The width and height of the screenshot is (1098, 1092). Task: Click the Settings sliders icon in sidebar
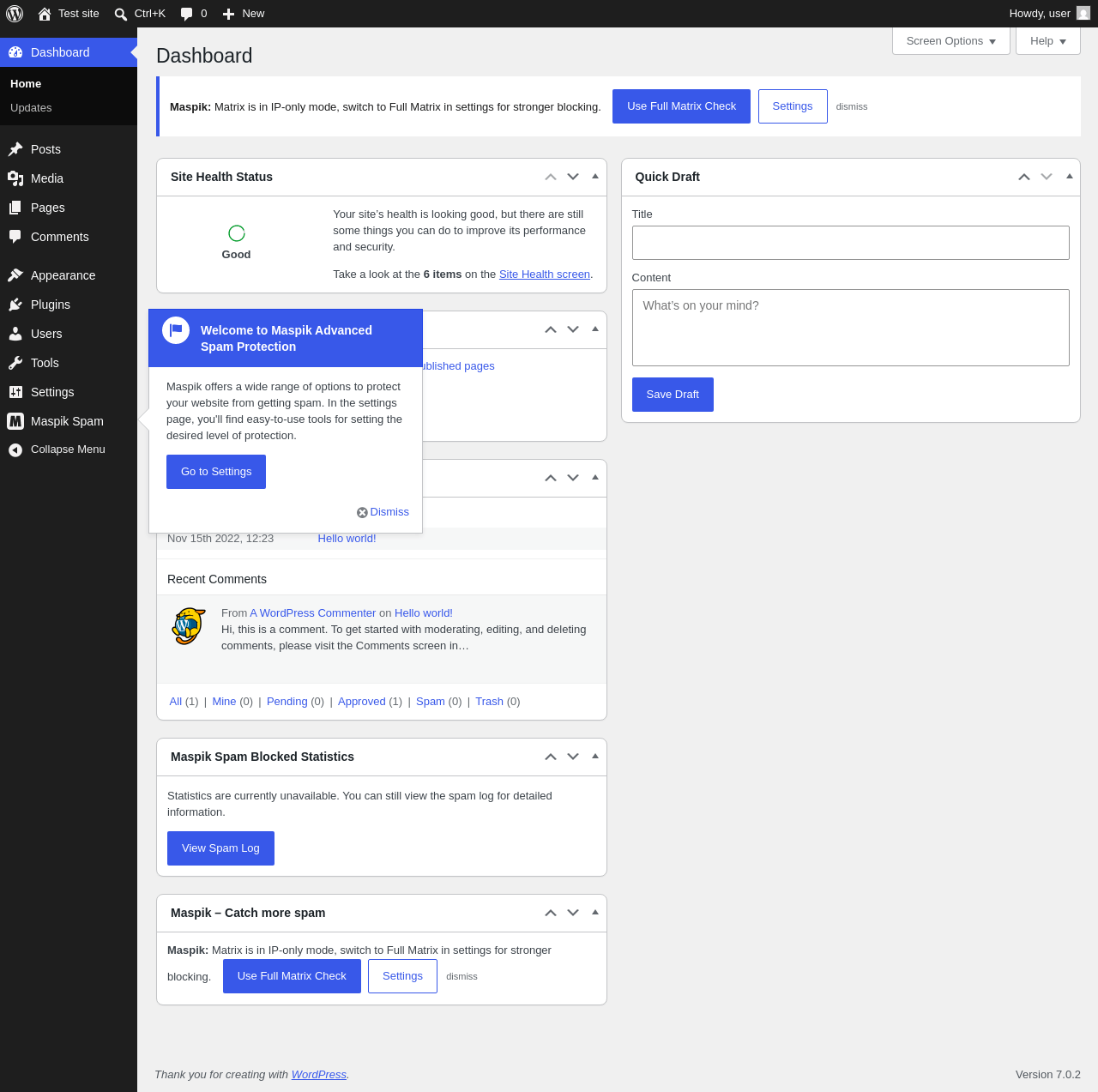[x=15, y=392]
